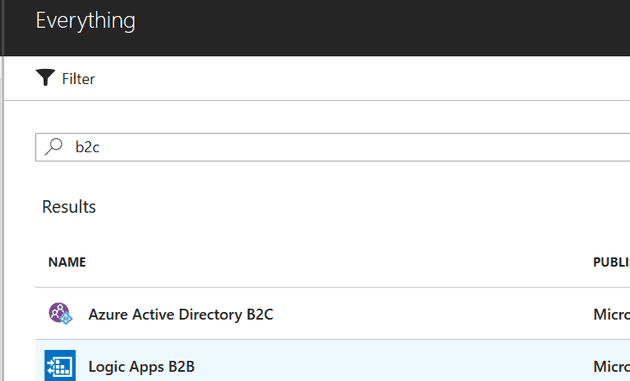
Task: Click the Azure Active Directory B2C icon
Action: (x=60, y=314)
